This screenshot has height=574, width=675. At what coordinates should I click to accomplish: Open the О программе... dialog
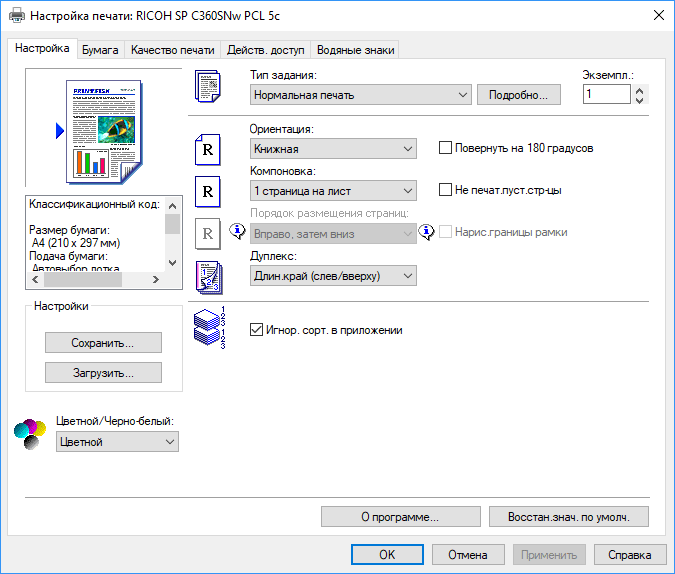401,516
